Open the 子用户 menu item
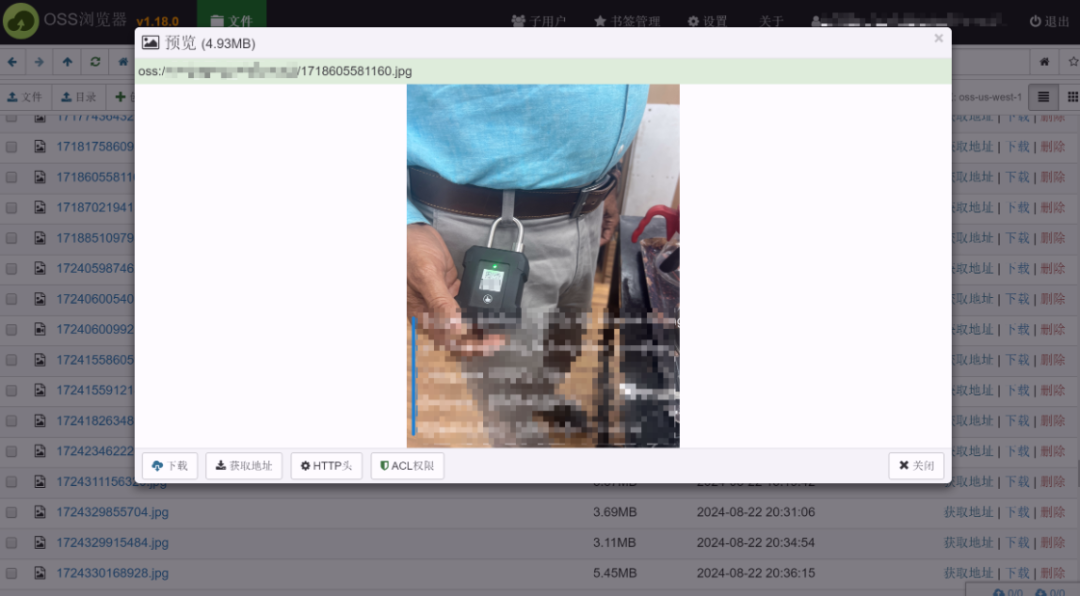 pos(539,21)
